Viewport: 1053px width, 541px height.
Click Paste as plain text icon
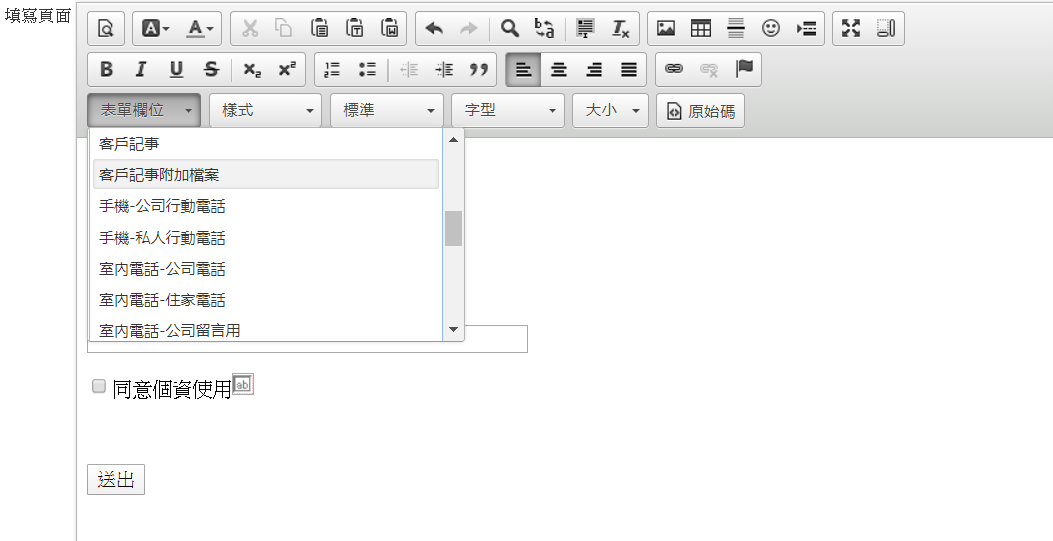coord(355,28)
